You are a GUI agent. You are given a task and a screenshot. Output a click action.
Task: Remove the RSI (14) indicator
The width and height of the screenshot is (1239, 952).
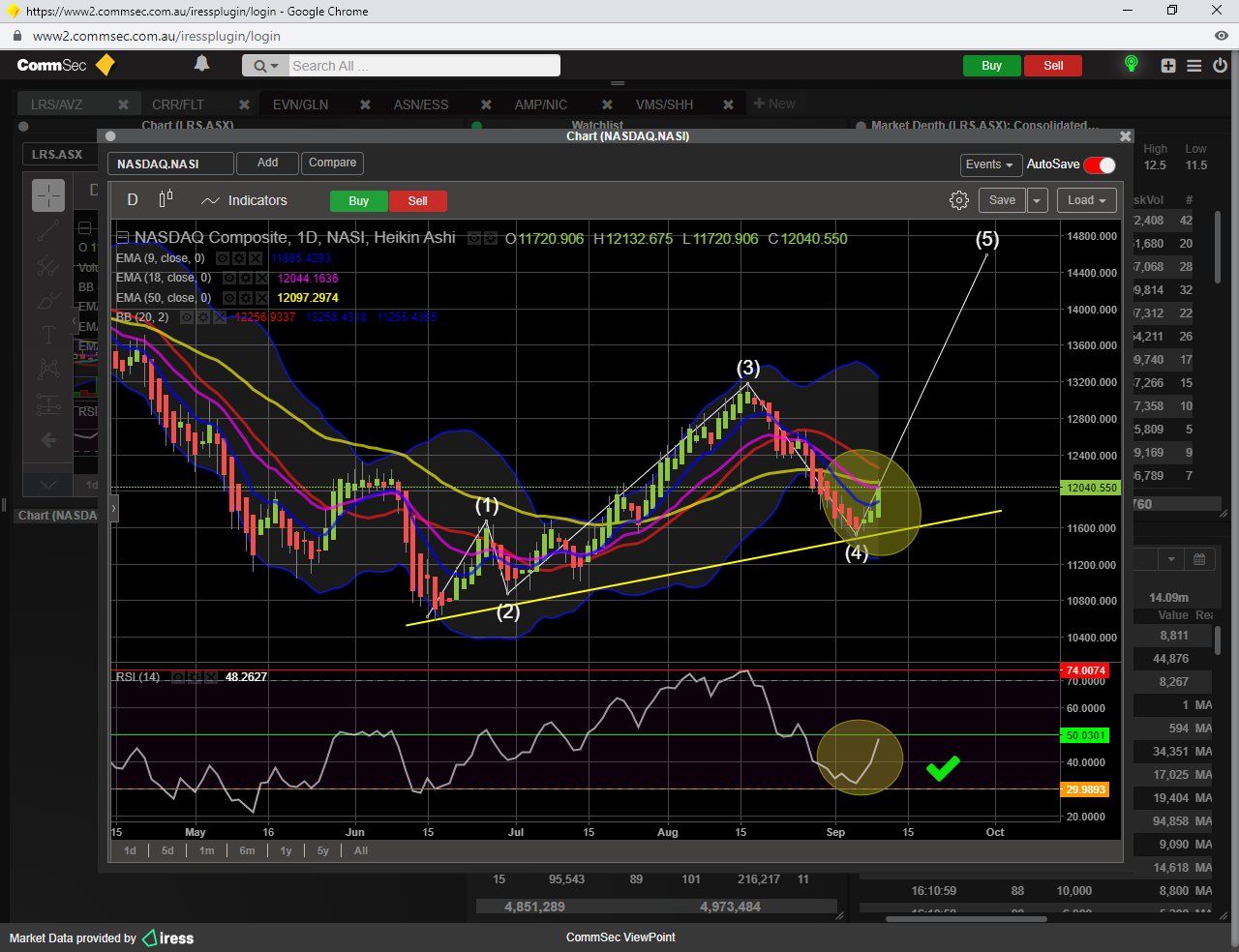[x=210, y=677]
